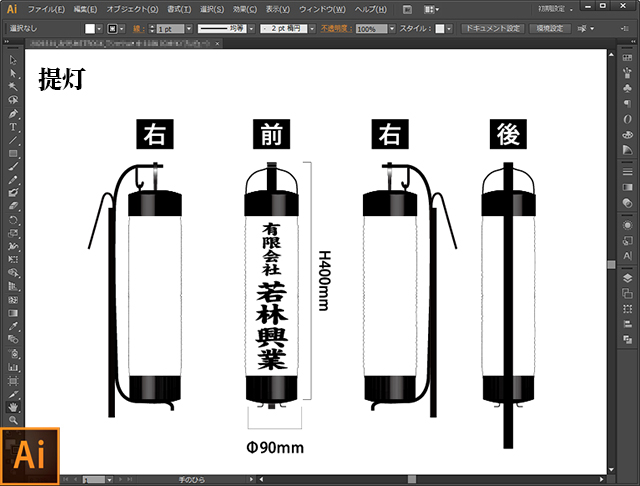The width and height of the screenshot is (640, 486).
Task: Expand the stroke weight dropdown arrow
Action: pos(189,29)
